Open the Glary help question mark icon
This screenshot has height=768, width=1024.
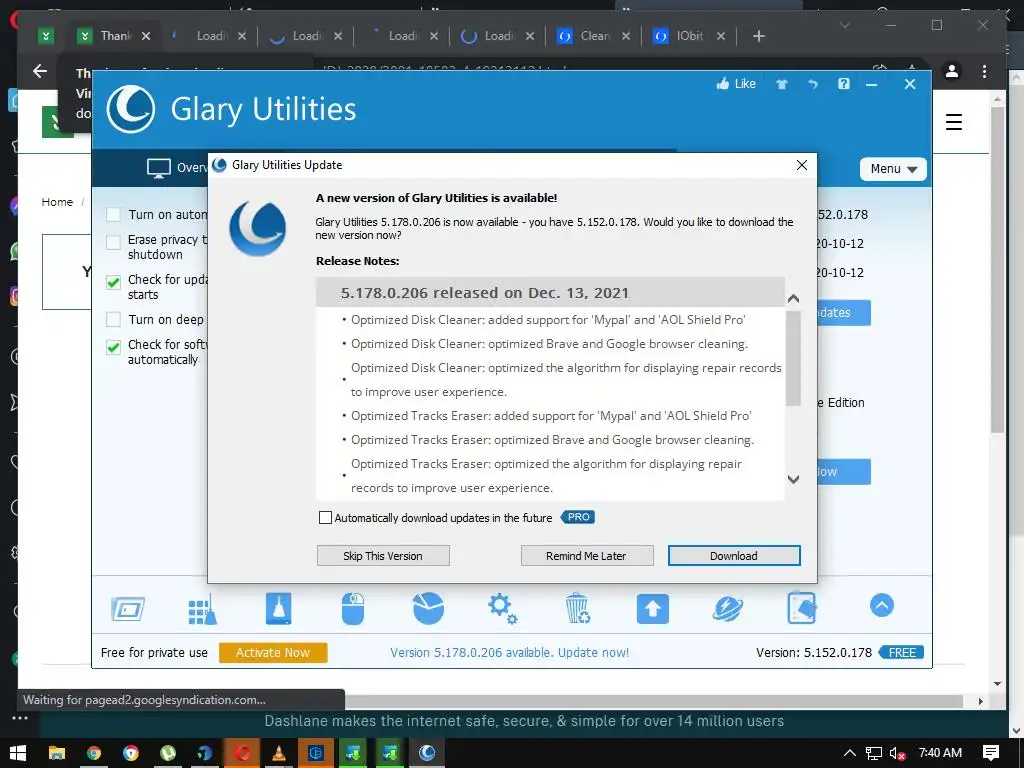click(844, 84)
